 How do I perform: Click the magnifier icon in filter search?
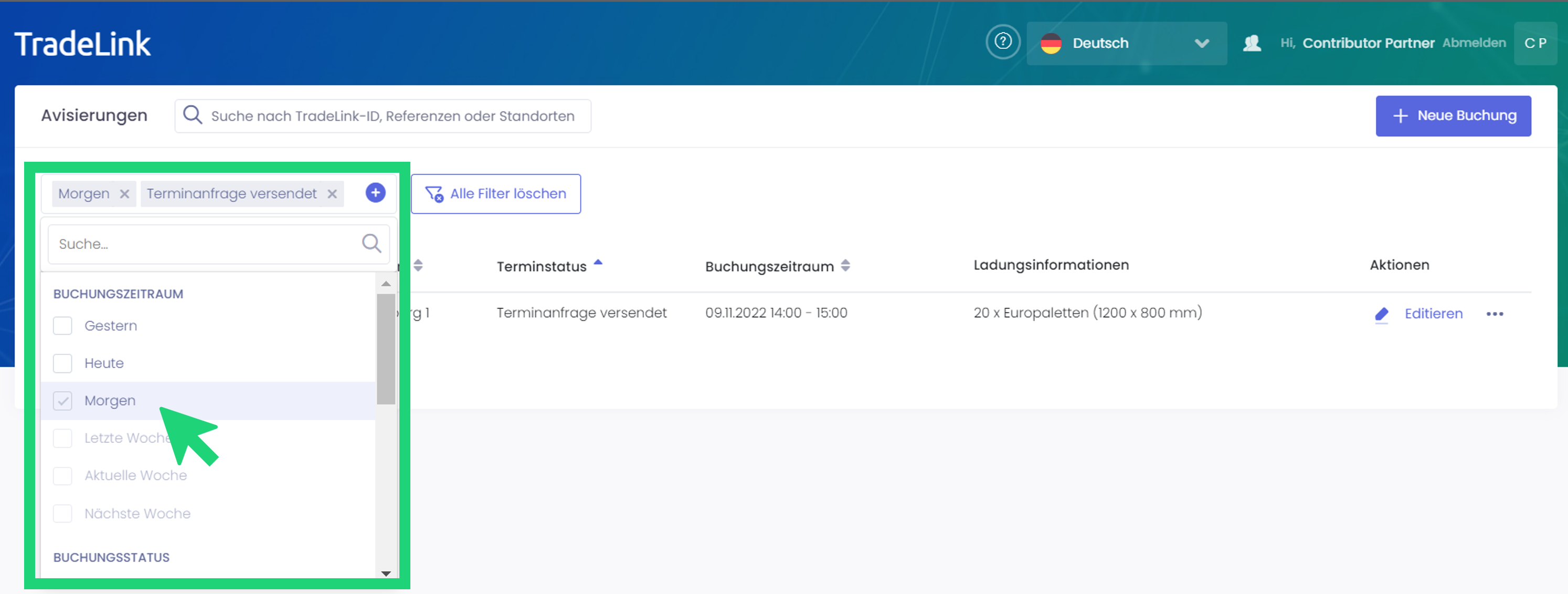pos(372,244)
